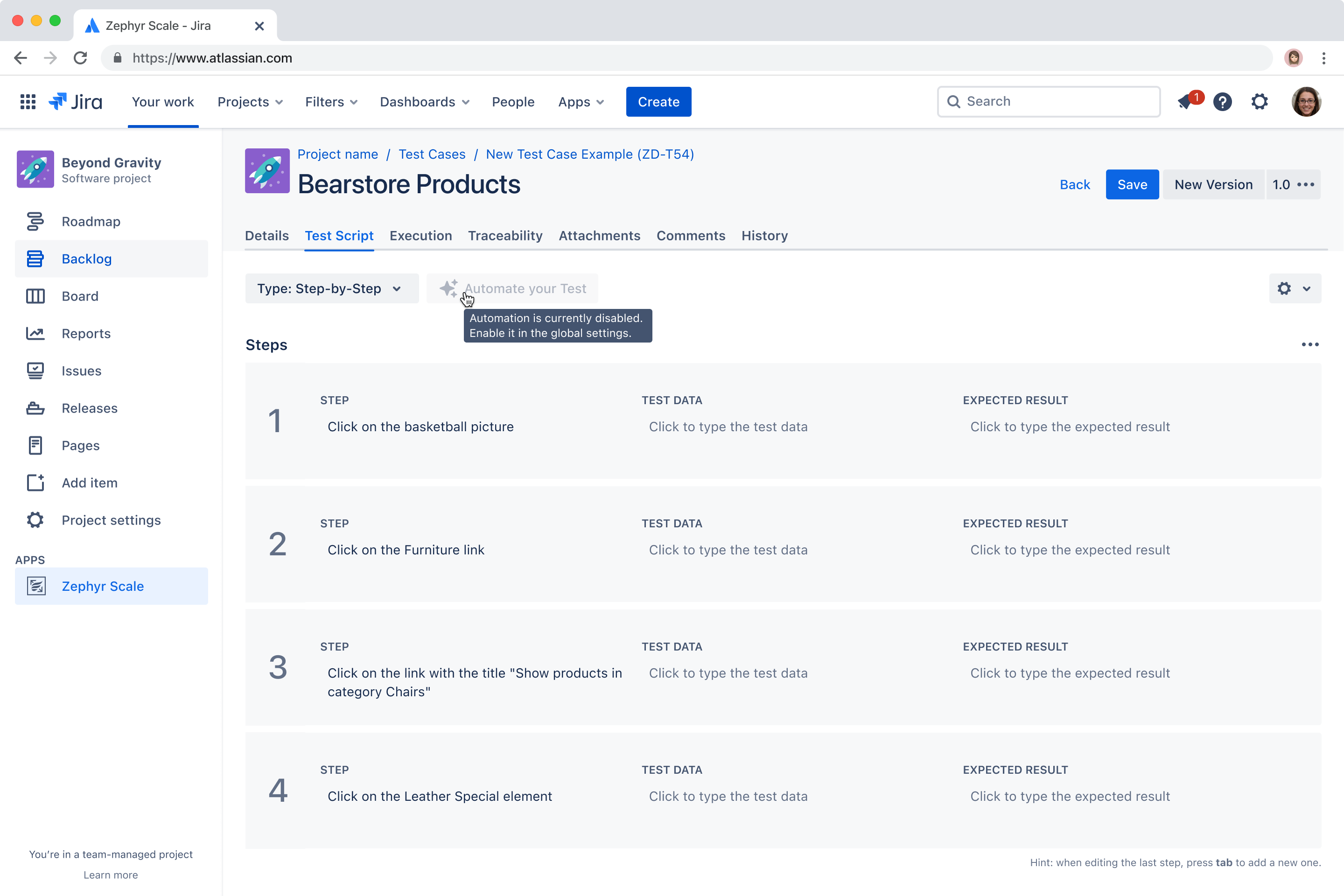Click into the Search field

coord(1049,102)
